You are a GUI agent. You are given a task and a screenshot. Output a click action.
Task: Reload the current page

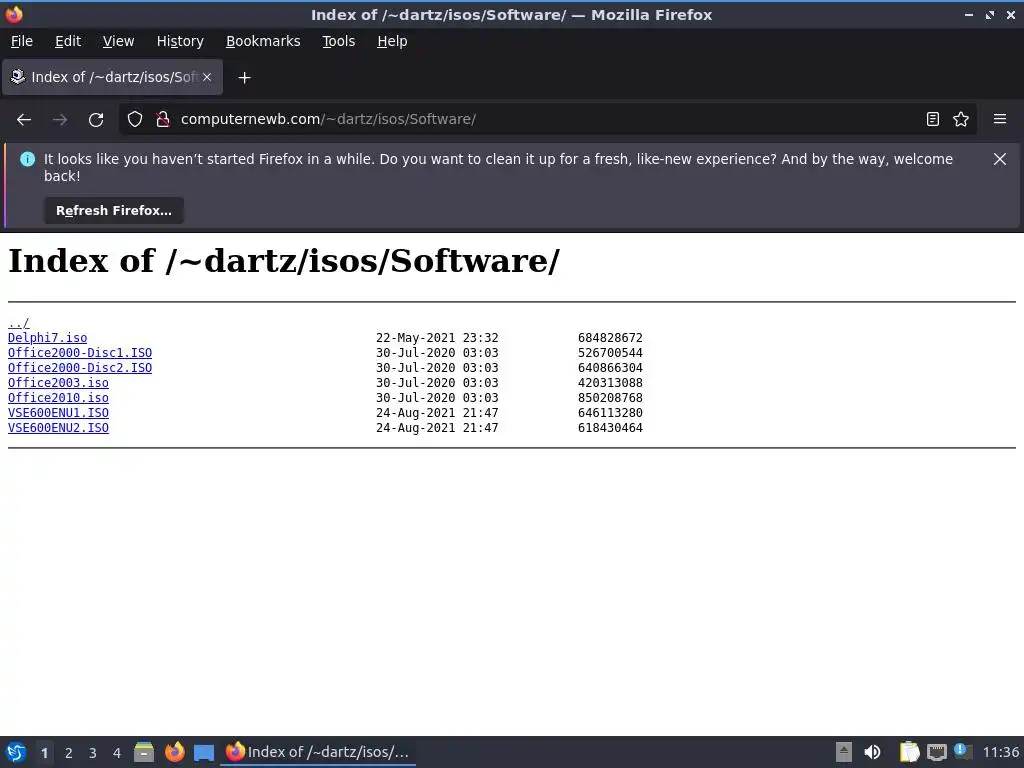tap(96, 120)
